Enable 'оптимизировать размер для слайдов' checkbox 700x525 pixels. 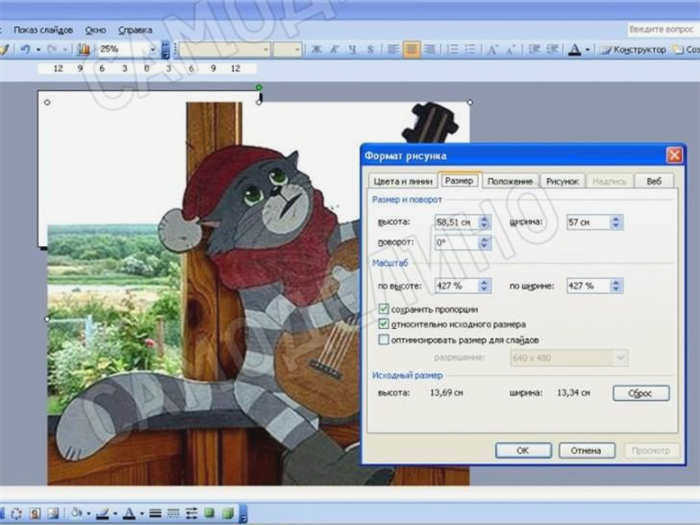[383, 340]
